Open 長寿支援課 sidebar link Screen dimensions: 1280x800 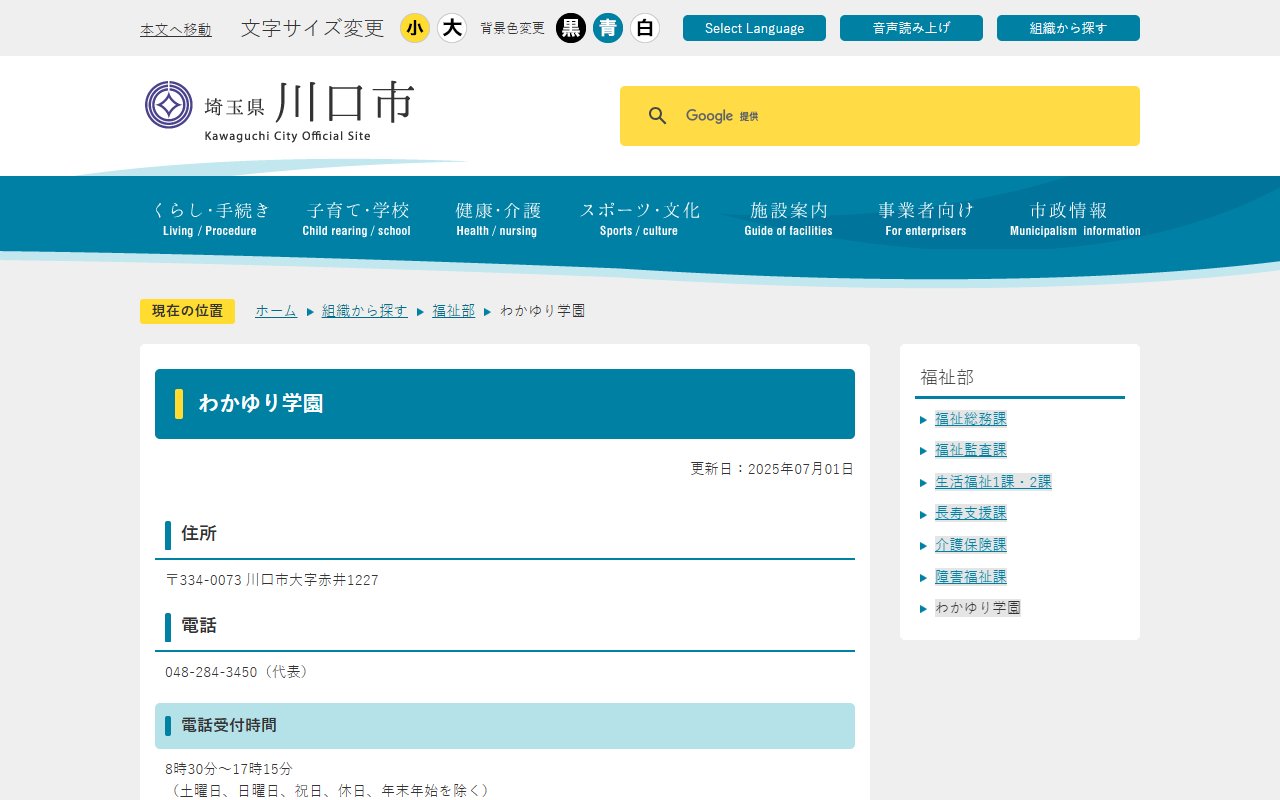(x=971, y=513)
